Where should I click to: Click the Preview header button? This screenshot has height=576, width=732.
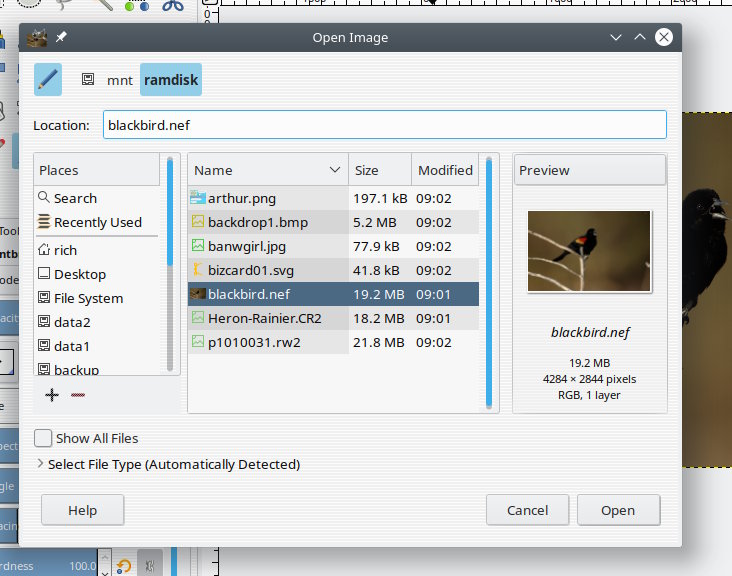point(590,170)
